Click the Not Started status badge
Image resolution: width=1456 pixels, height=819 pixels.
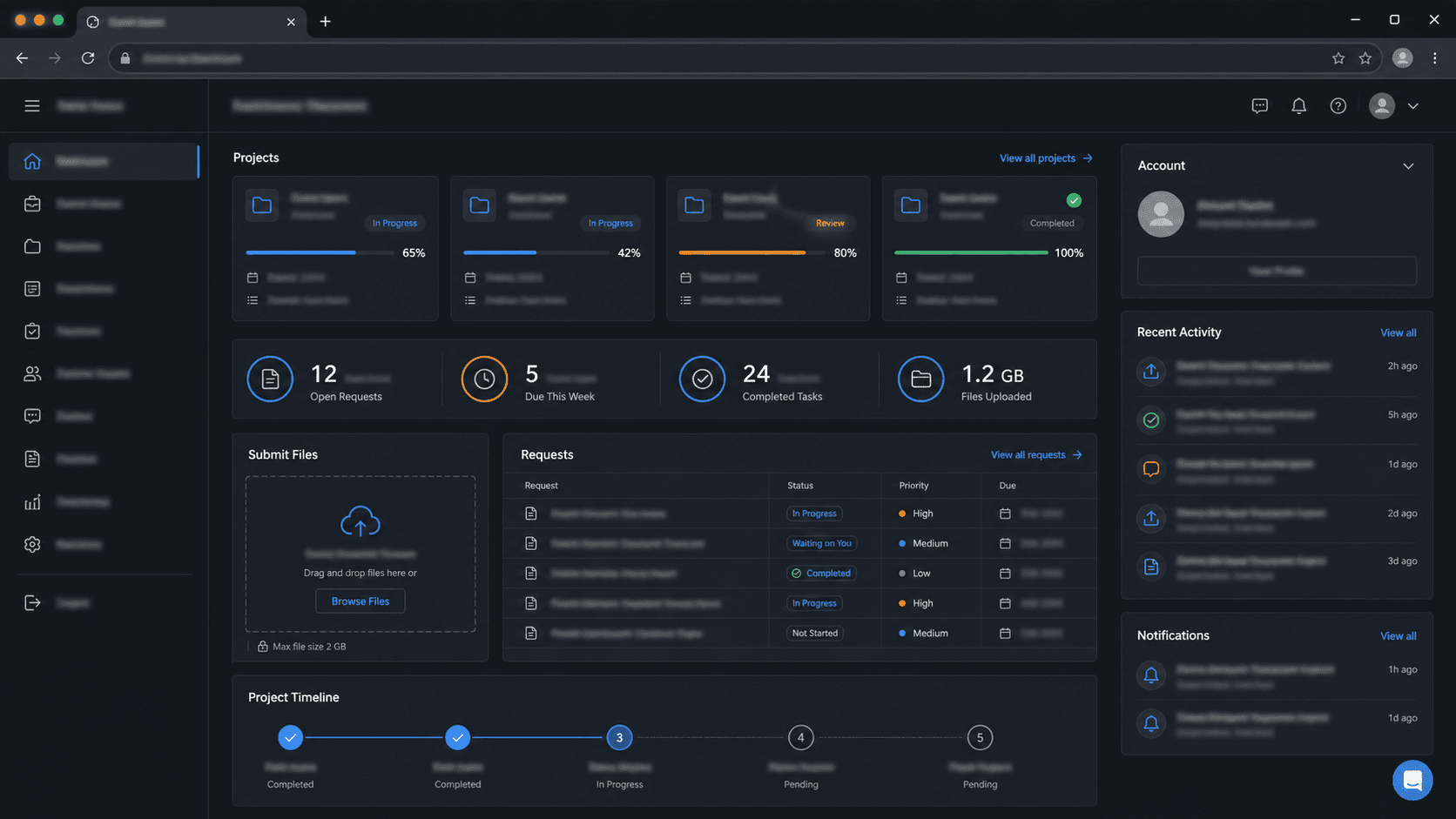point(815,634)
